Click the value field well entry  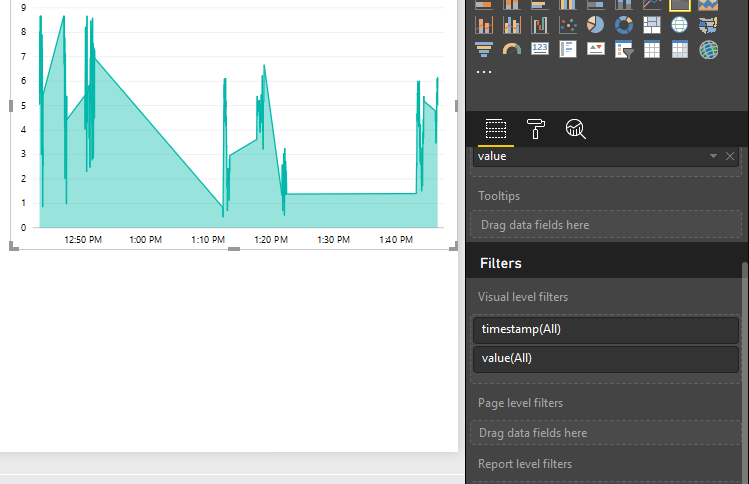point(606,156)
